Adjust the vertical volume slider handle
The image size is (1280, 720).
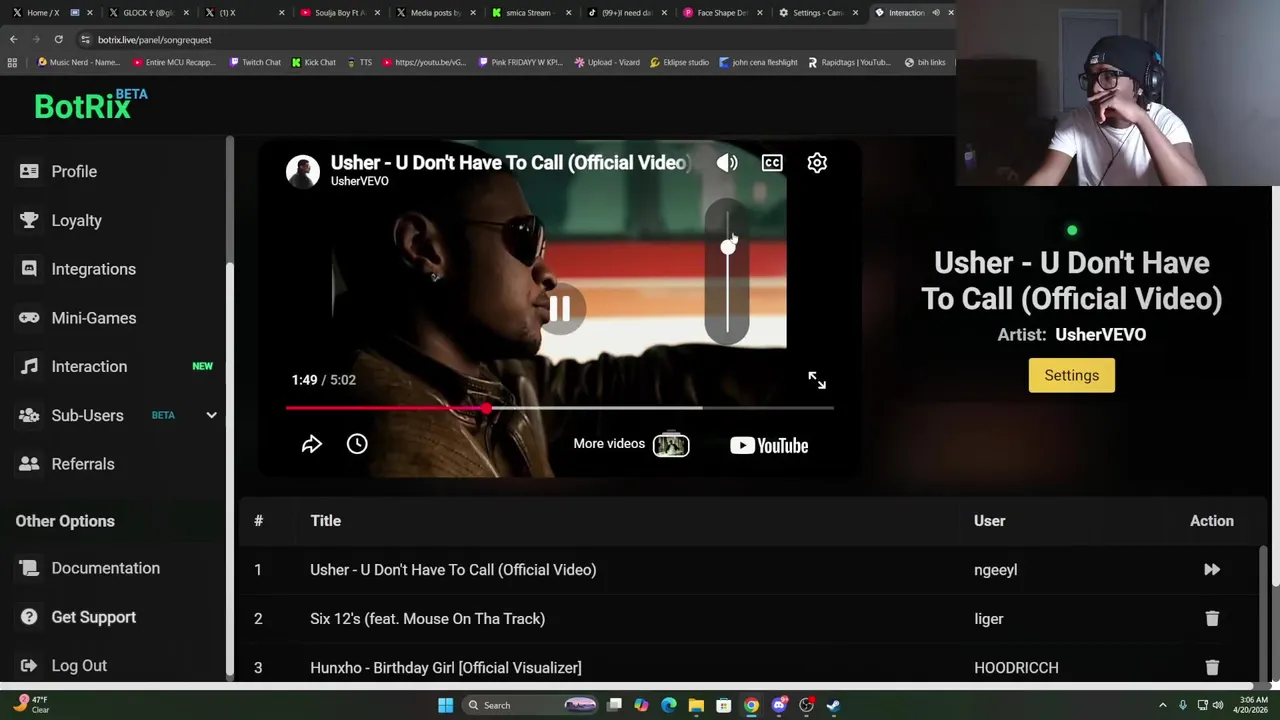[728, 247]
